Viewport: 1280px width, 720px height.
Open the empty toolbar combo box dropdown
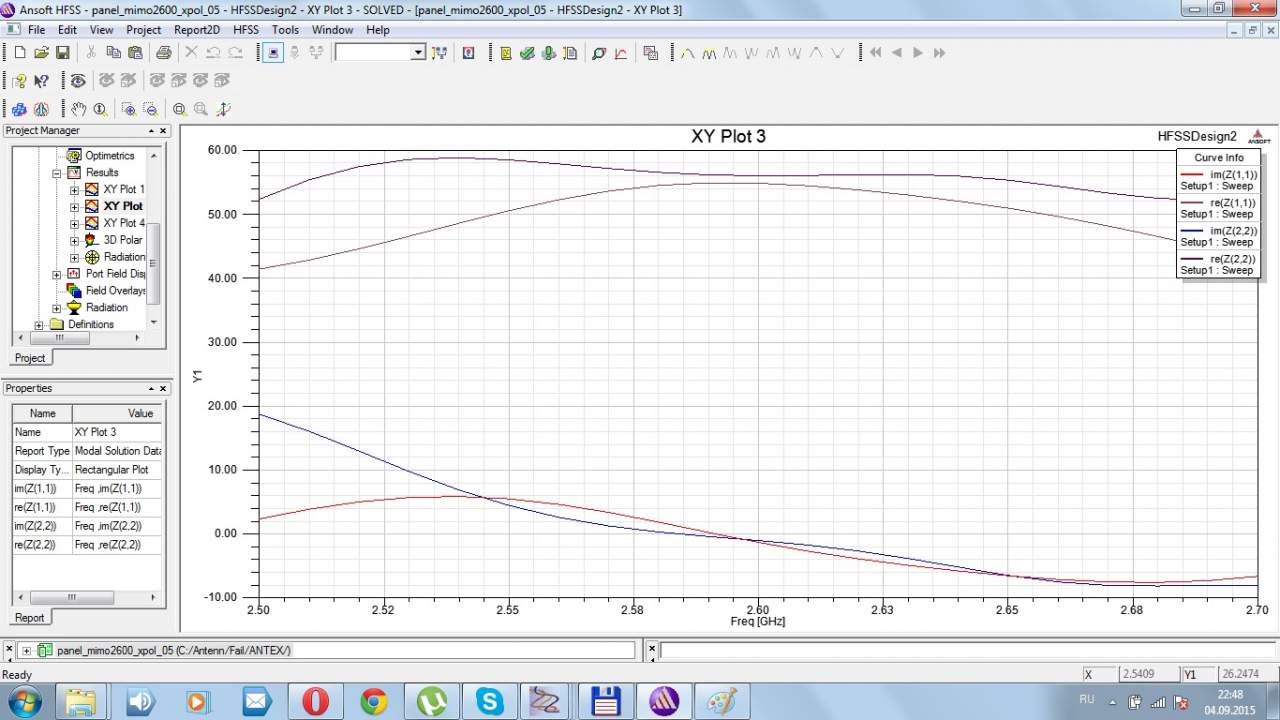tap(418, 53)
